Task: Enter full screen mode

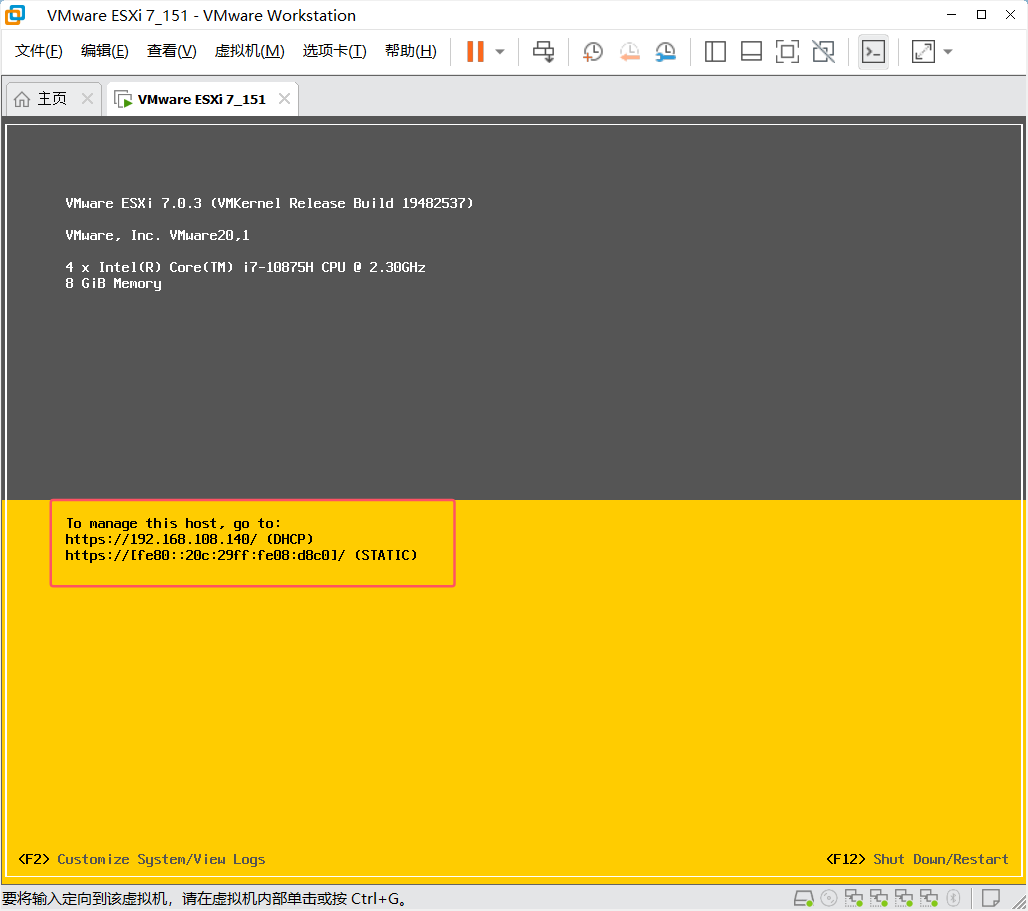Action: pos(787,51)
